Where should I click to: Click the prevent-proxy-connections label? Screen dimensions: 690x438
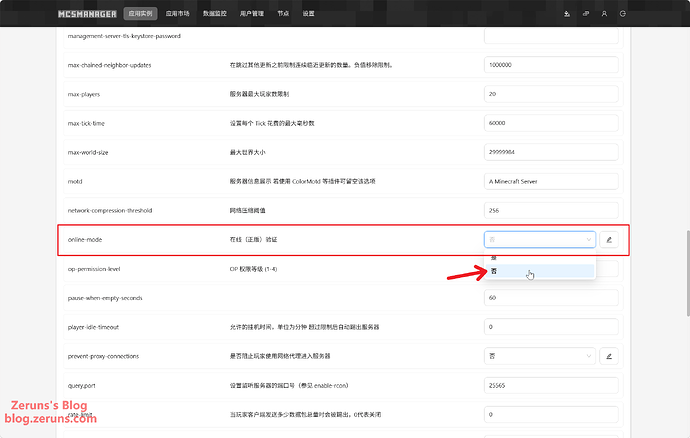point(103,356)
